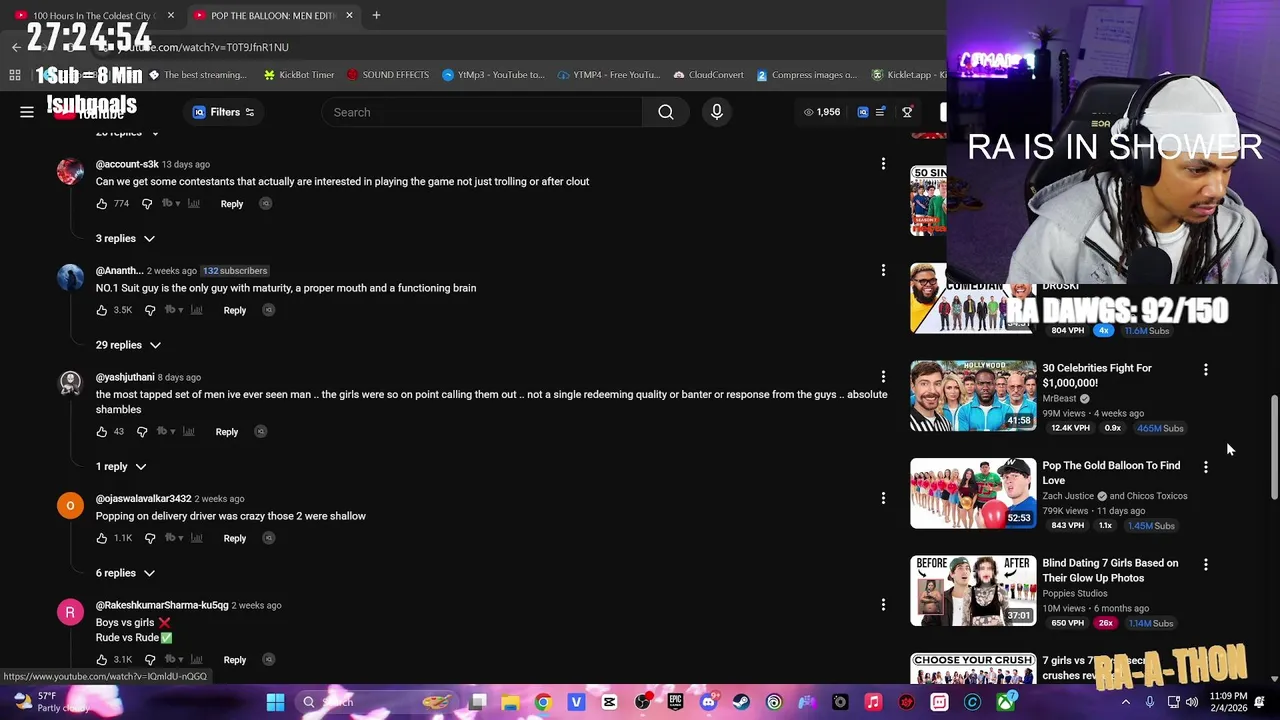Open the bookmarks bar apps grid icon
The image size is (1280, 720).
coord(15,75)
